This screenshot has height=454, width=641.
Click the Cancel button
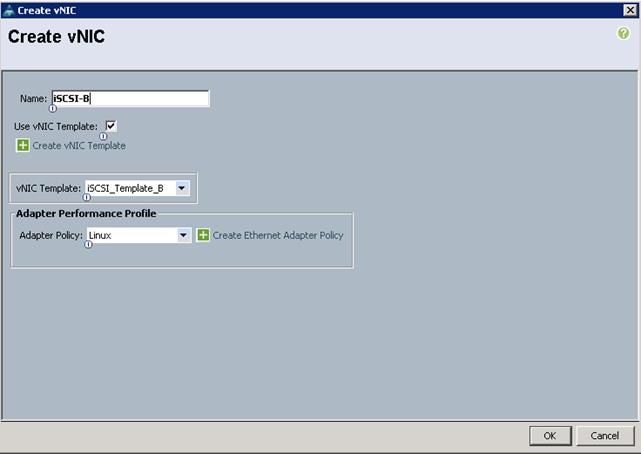605,436
